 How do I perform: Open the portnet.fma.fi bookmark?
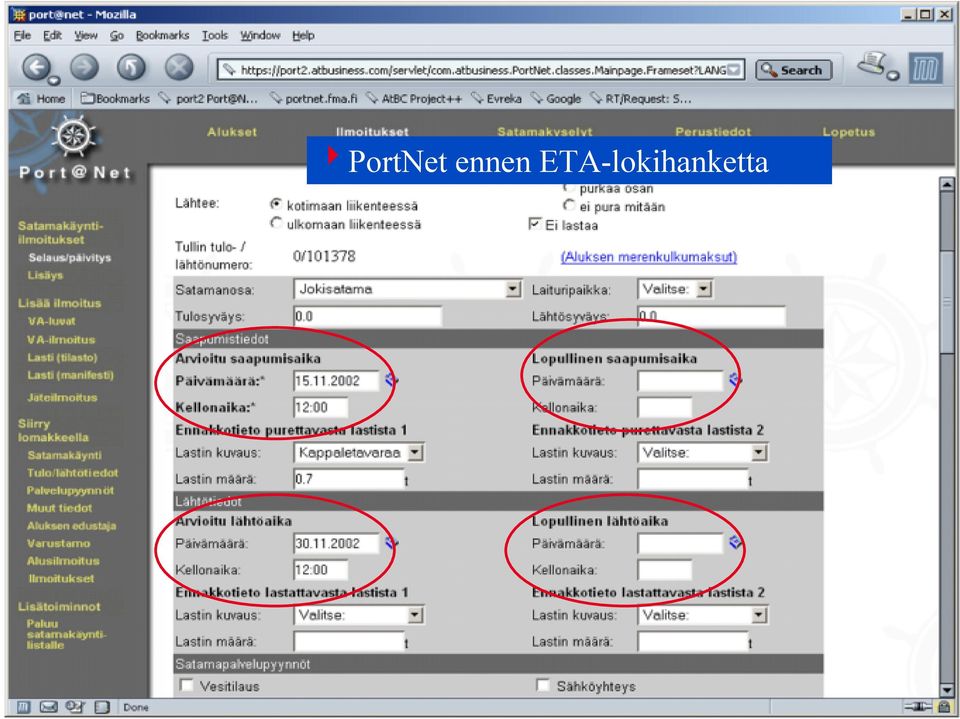(314, 99)
